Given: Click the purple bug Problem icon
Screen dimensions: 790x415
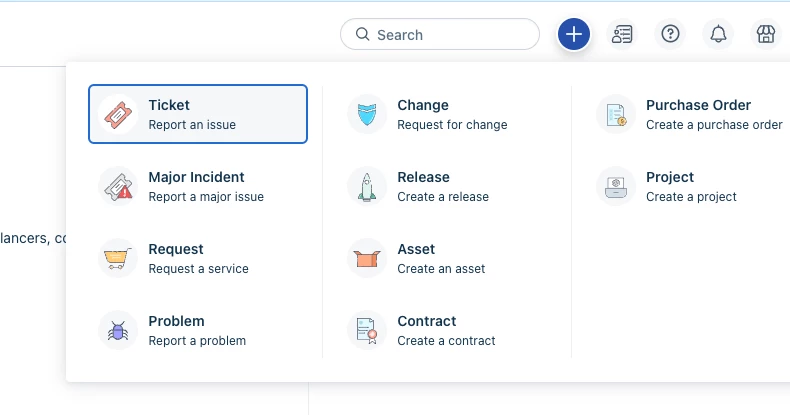Looking at the screenshot, I should click(x=118, y=330).
